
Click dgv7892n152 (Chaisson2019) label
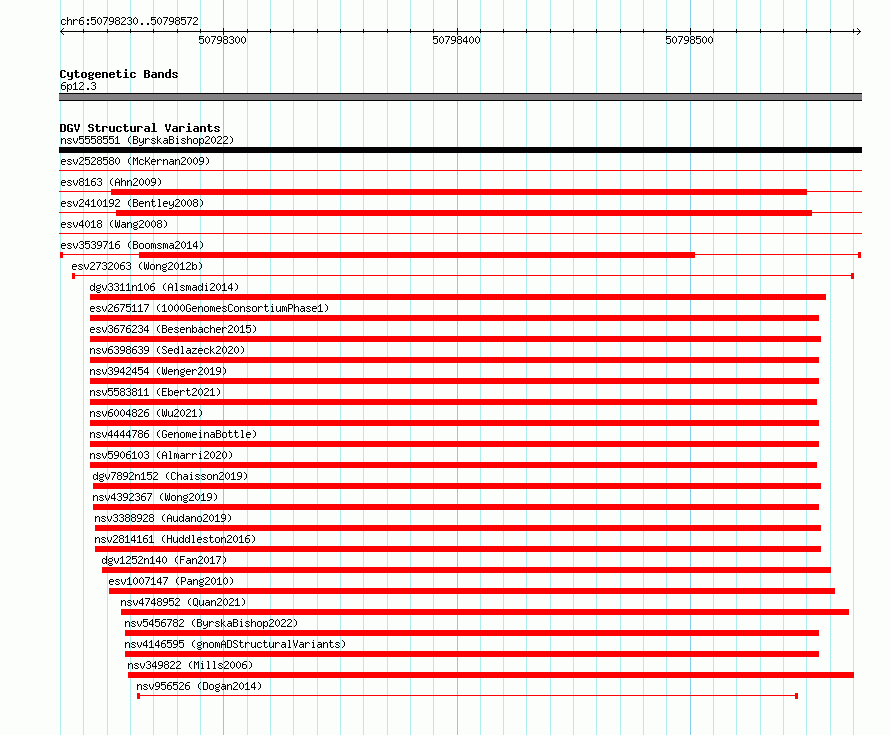pyautogui.click(x=170, y=476)
